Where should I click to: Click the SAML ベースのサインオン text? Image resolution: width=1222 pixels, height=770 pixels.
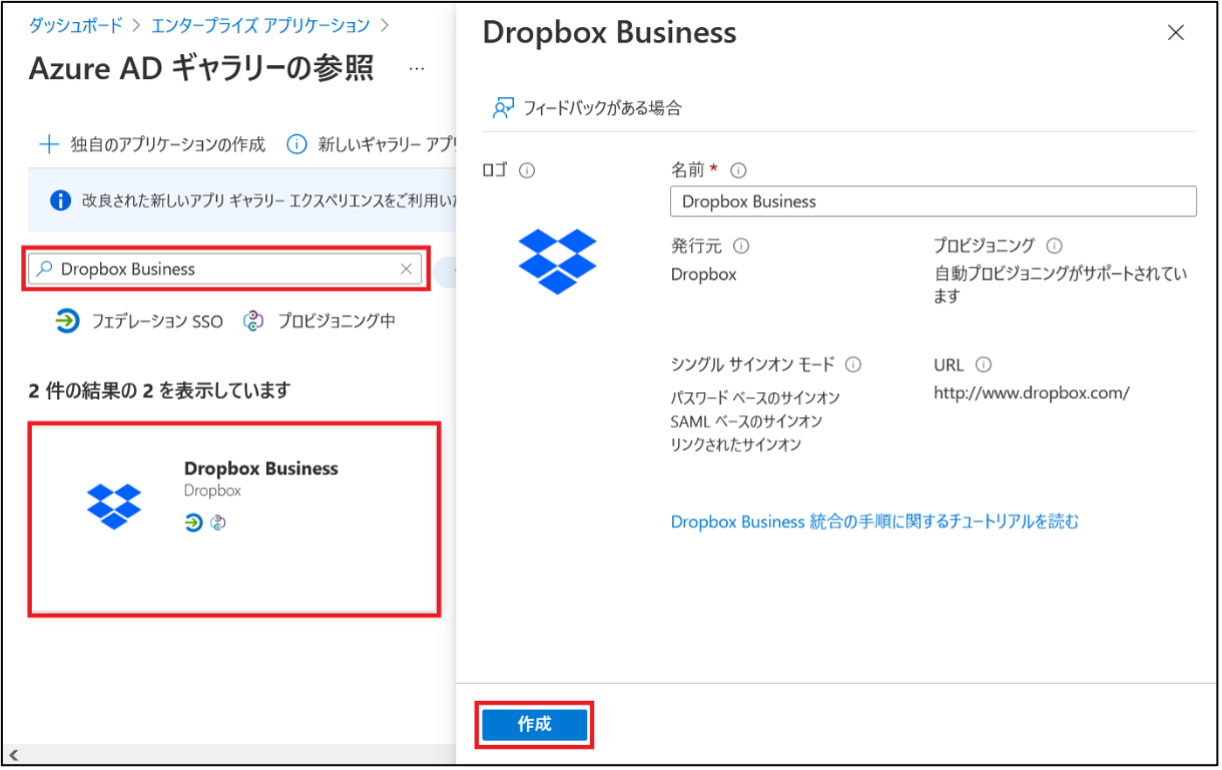click(746, 422)
